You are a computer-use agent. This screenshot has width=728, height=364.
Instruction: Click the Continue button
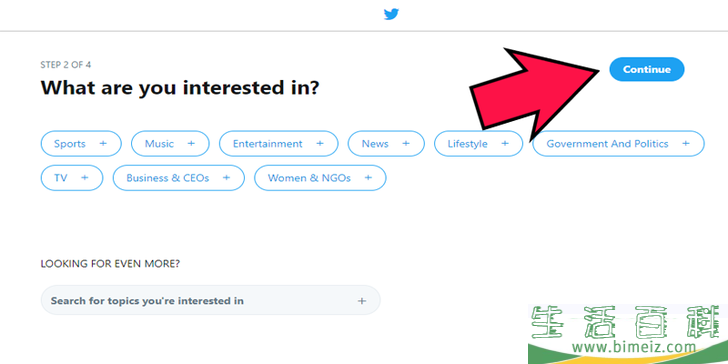point(647,69)
